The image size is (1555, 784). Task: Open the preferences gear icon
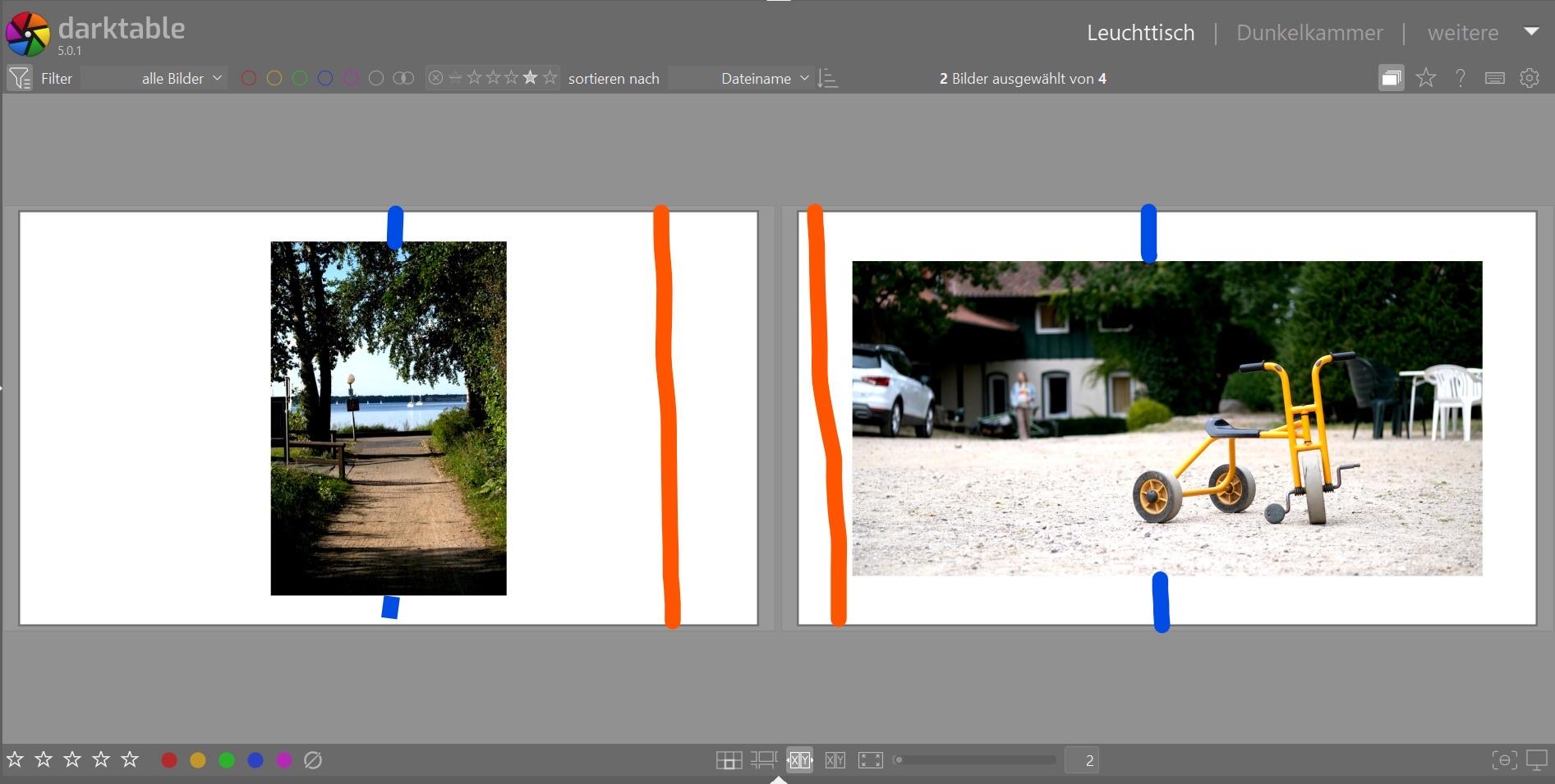(x=1530, y=78)
